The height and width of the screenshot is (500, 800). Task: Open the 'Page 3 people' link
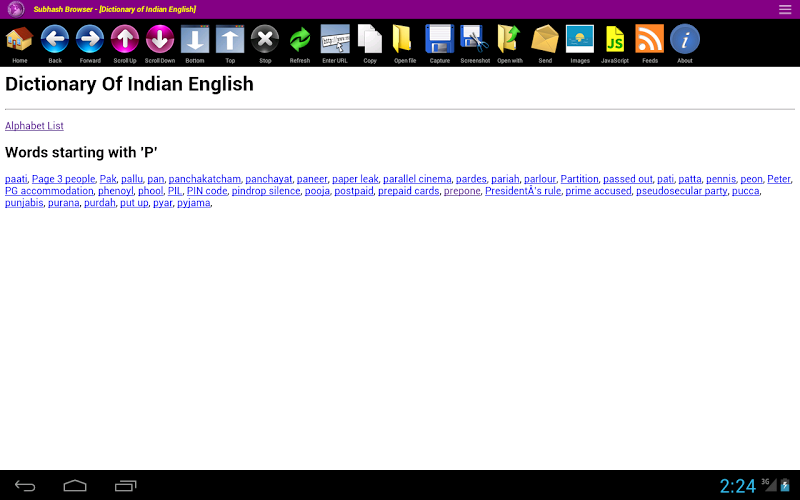pyautogui.click(x=63, y=179)
